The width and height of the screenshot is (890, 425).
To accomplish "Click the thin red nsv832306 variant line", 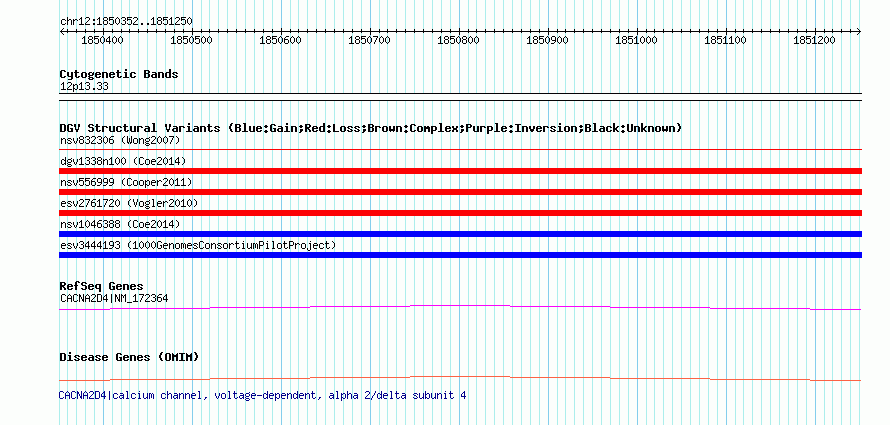I will (x=460, y=149).
